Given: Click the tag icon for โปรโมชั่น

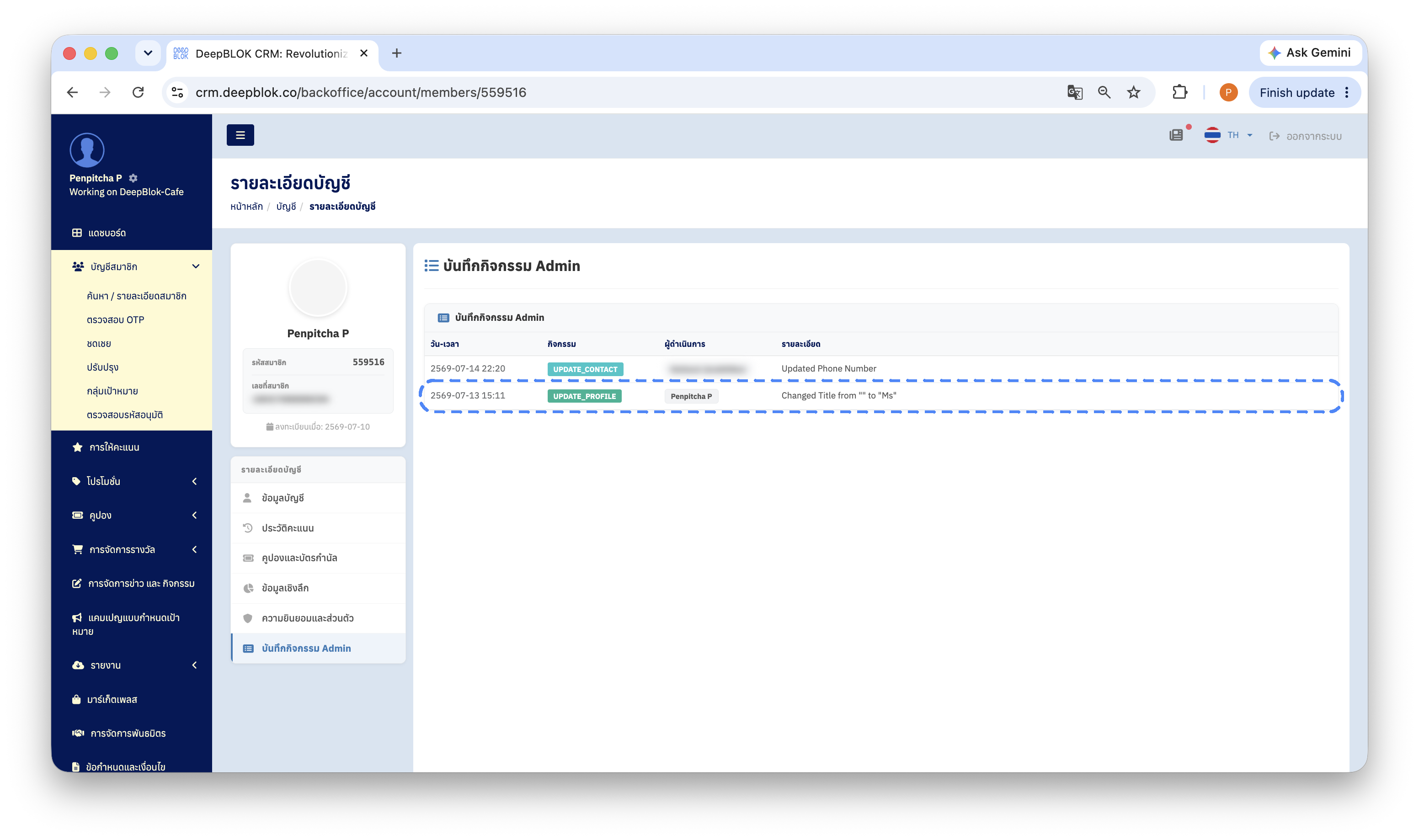Looking at the screenshot, I should [76, 481].
